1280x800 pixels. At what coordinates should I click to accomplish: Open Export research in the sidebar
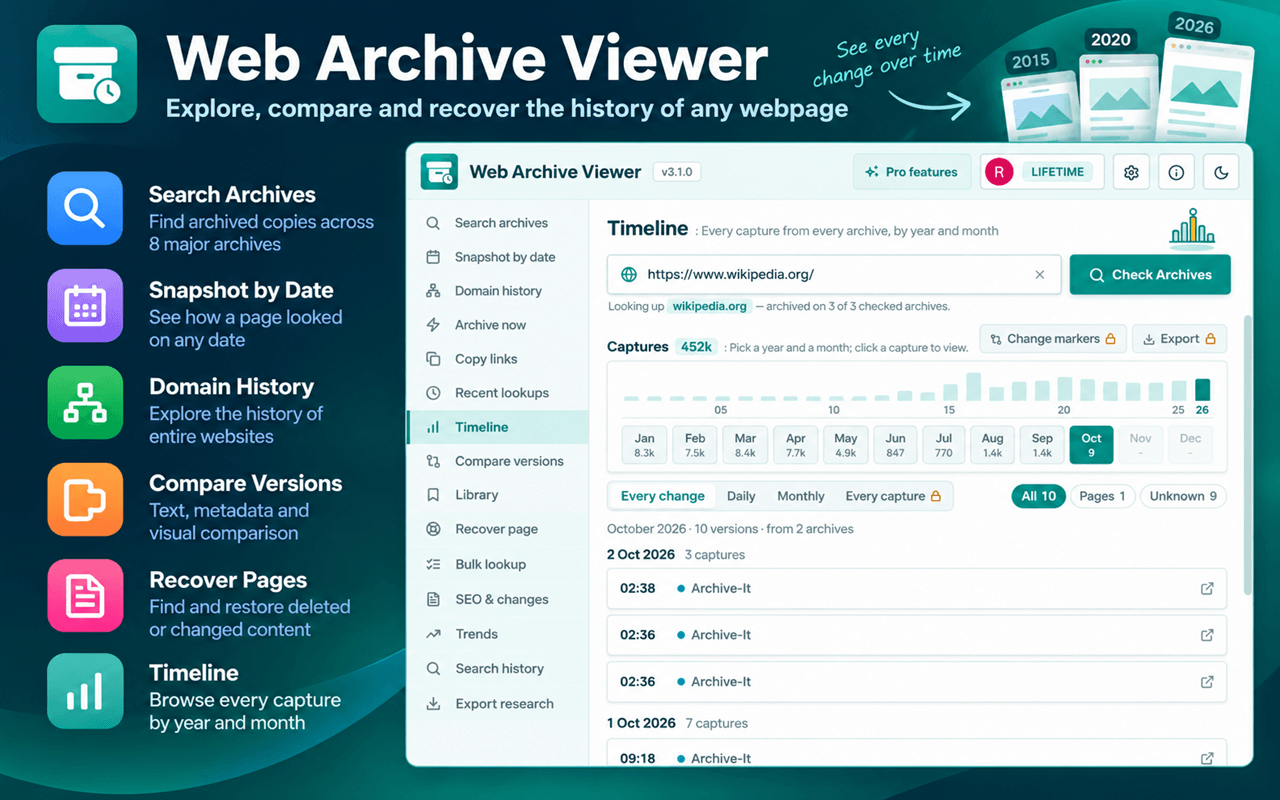coord(497,704)
